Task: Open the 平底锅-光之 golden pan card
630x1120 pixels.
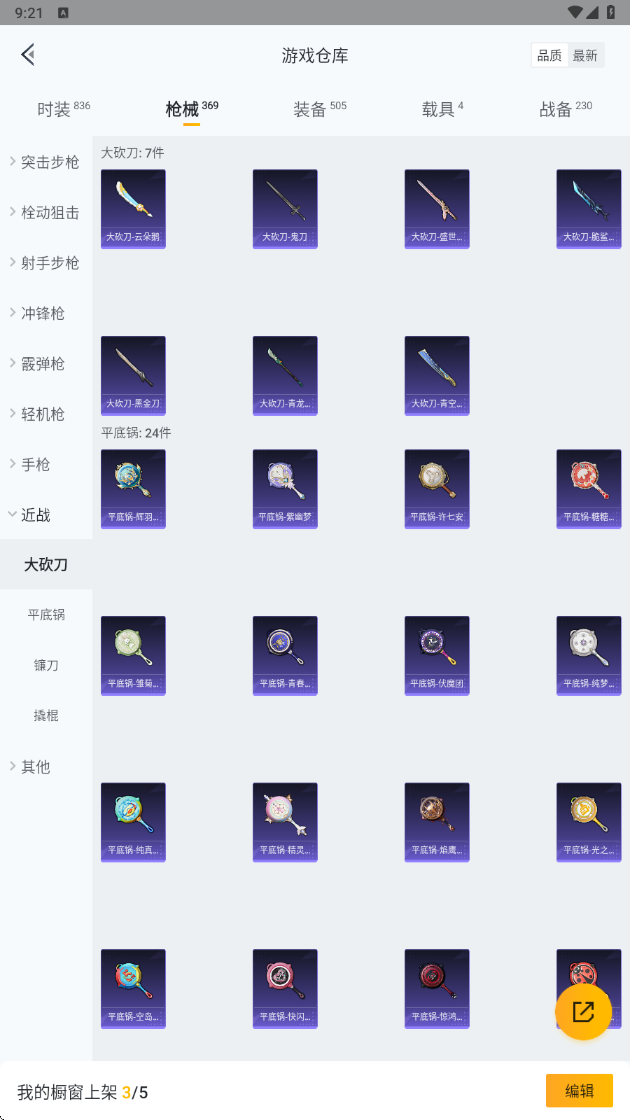Action: [x=589, y=822]
